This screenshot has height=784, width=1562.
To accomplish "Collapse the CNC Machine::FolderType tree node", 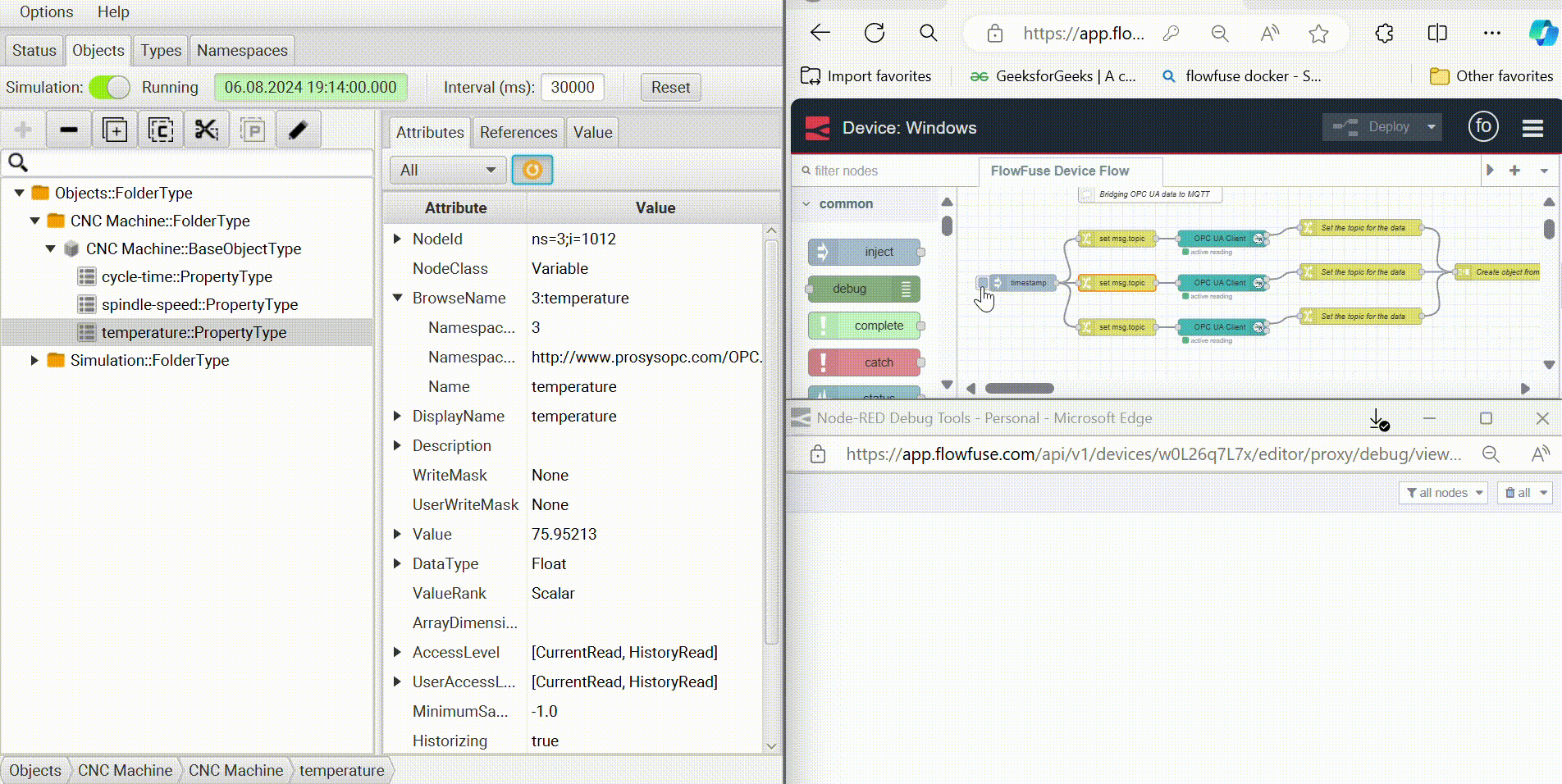I will (x=34, y=221).
